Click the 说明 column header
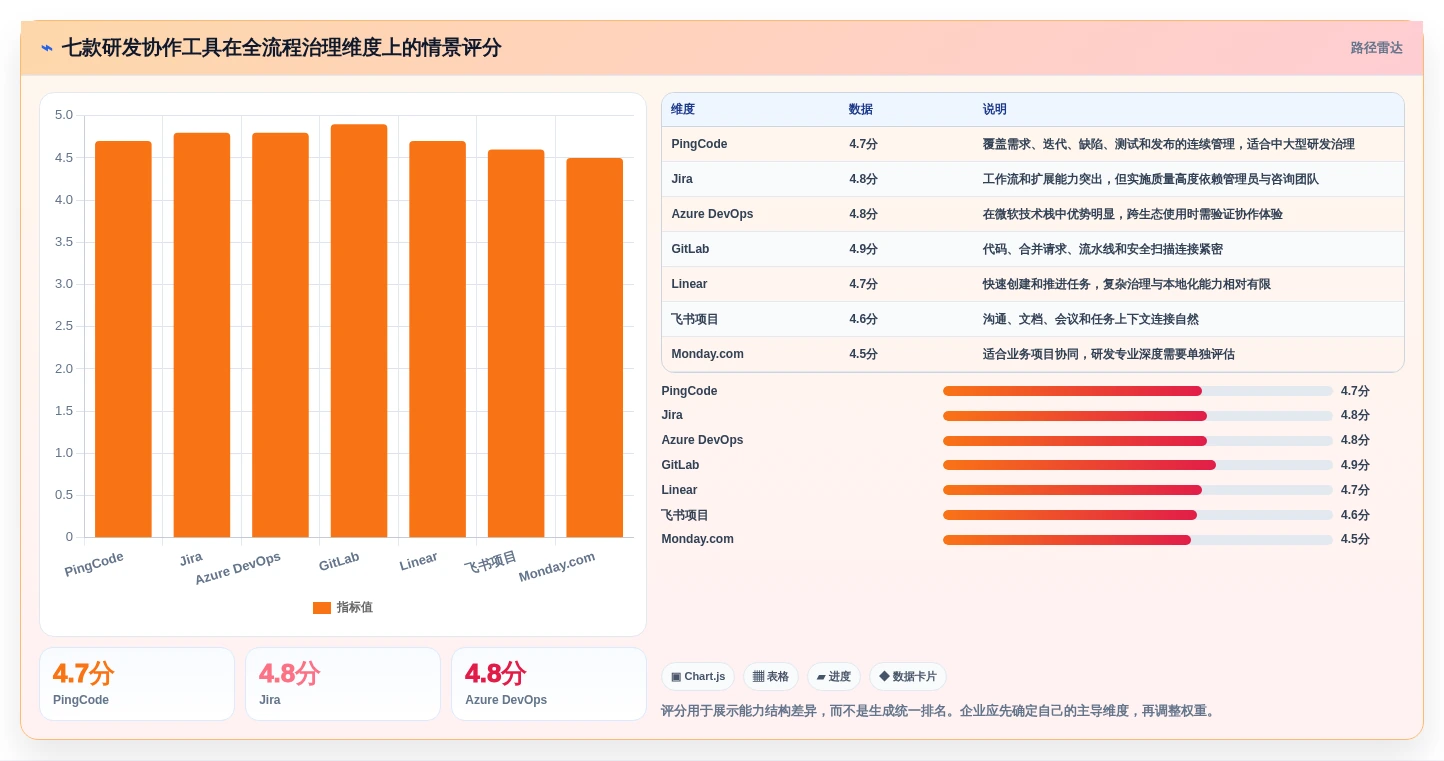 (995, 109)
